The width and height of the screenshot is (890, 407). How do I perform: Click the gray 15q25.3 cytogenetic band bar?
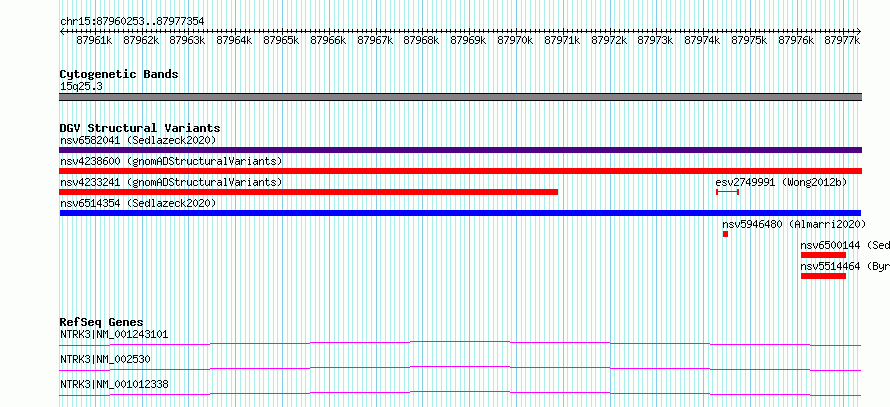pyautogui.click(x=460, y=97)
